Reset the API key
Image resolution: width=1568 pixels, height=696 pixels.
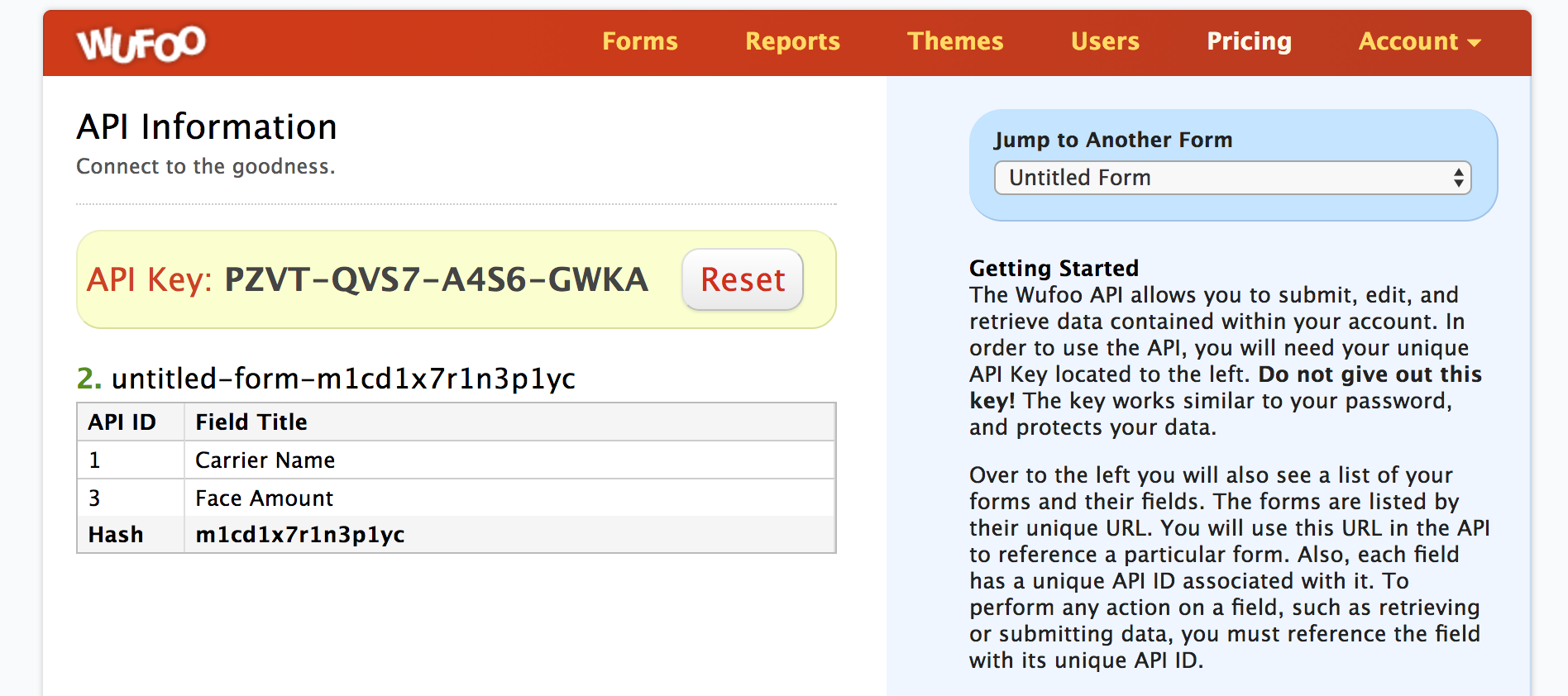coord(743,279)
